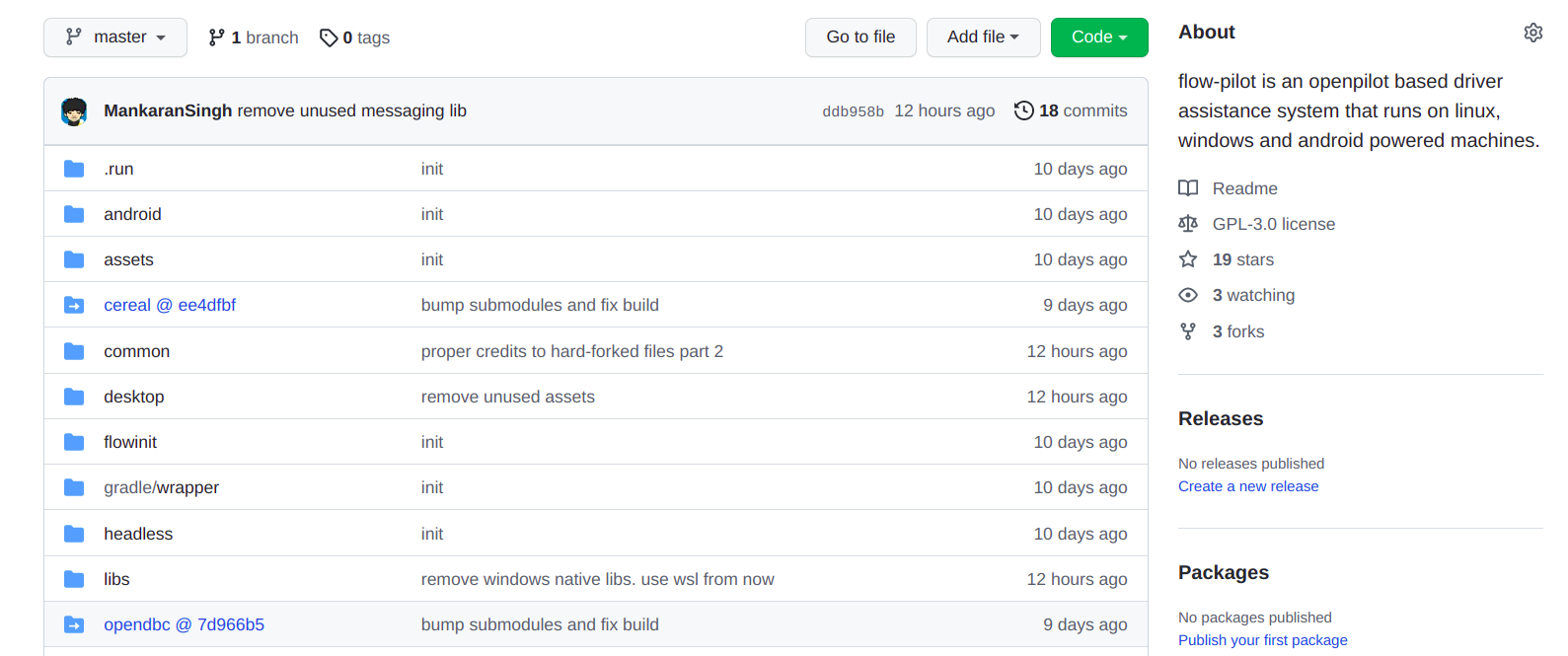Open commit remove windows native libs
This screenshot has height=656, width=1568.
click(x=598, y=579)
